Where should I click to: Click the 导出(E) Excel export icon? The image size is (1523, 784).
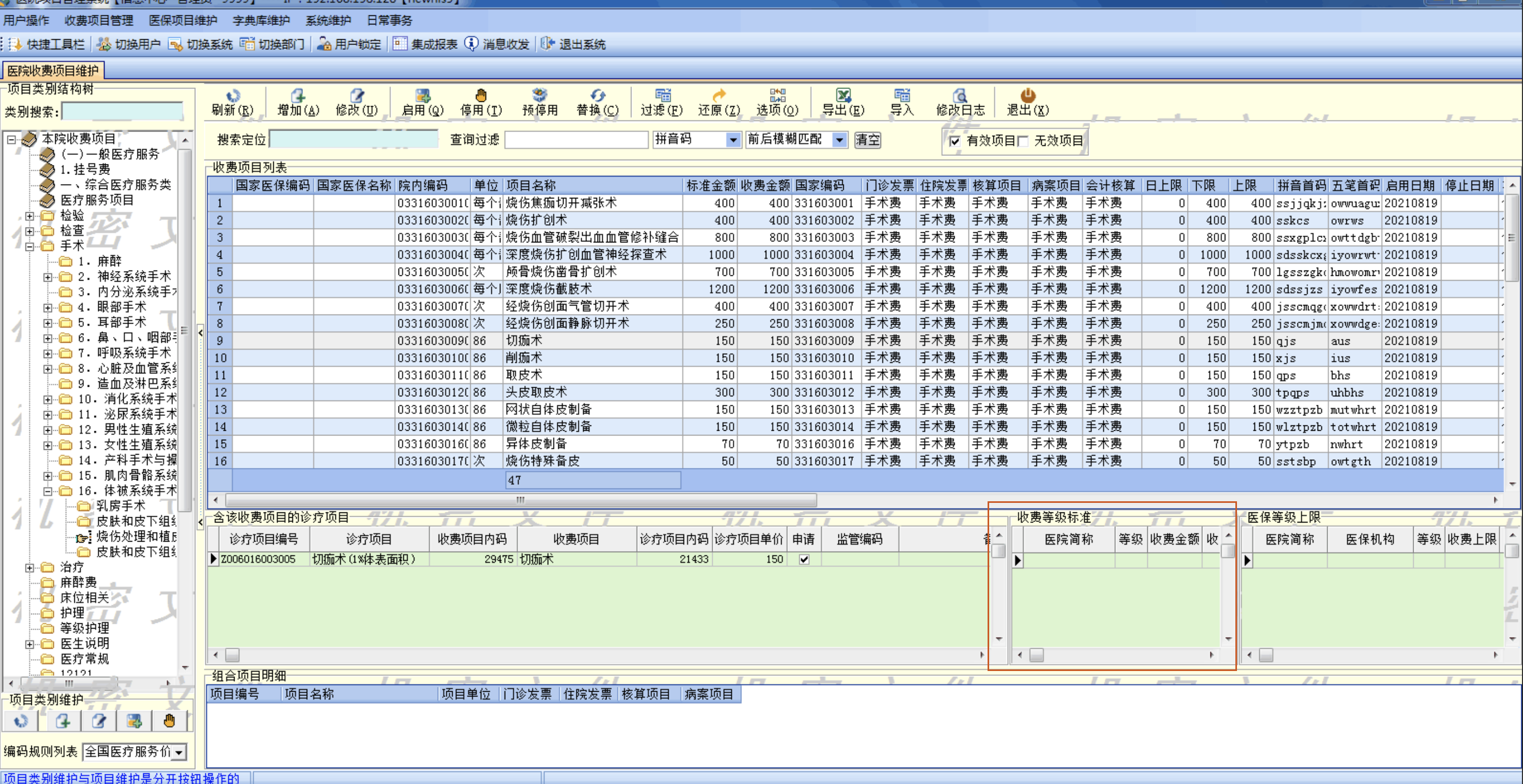click(843, 95)
